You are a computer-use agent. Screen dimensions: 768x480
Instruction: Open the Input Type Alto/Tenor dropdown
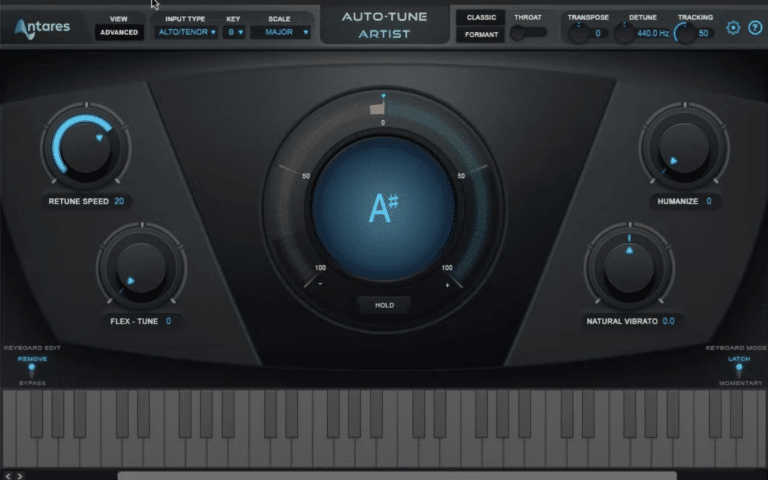(x=187, y=32)
